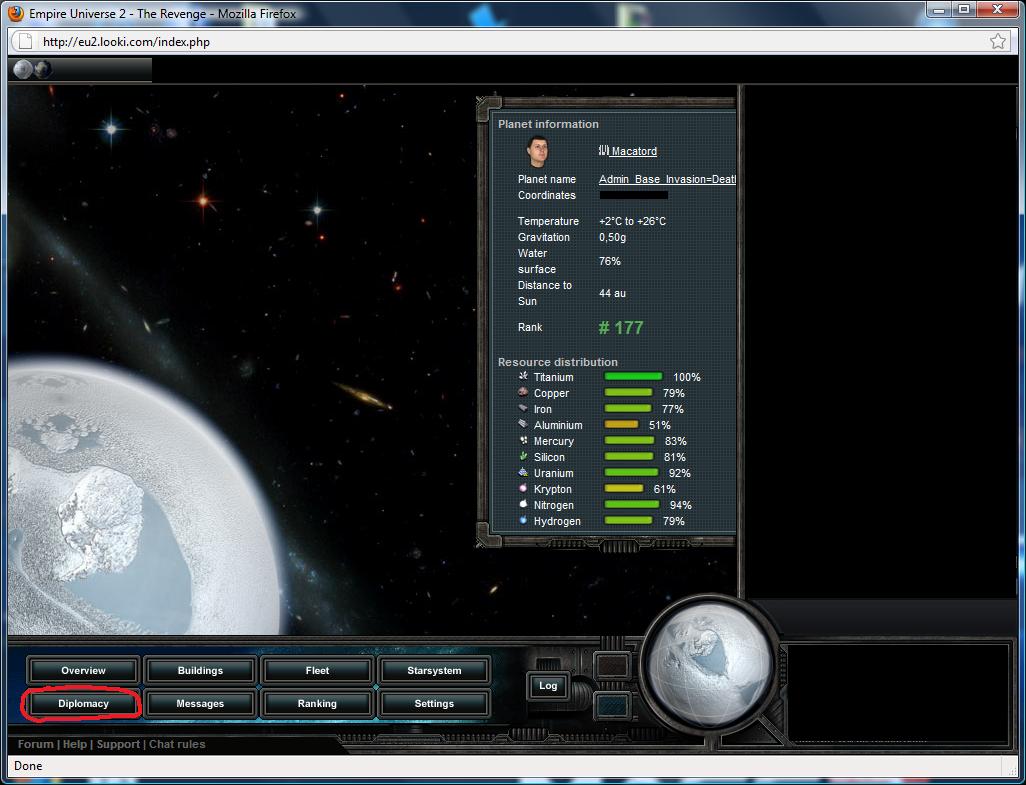Click the Titanium resource icon
The height and width of the screenshot is (785, 1026).
point(523,376)
